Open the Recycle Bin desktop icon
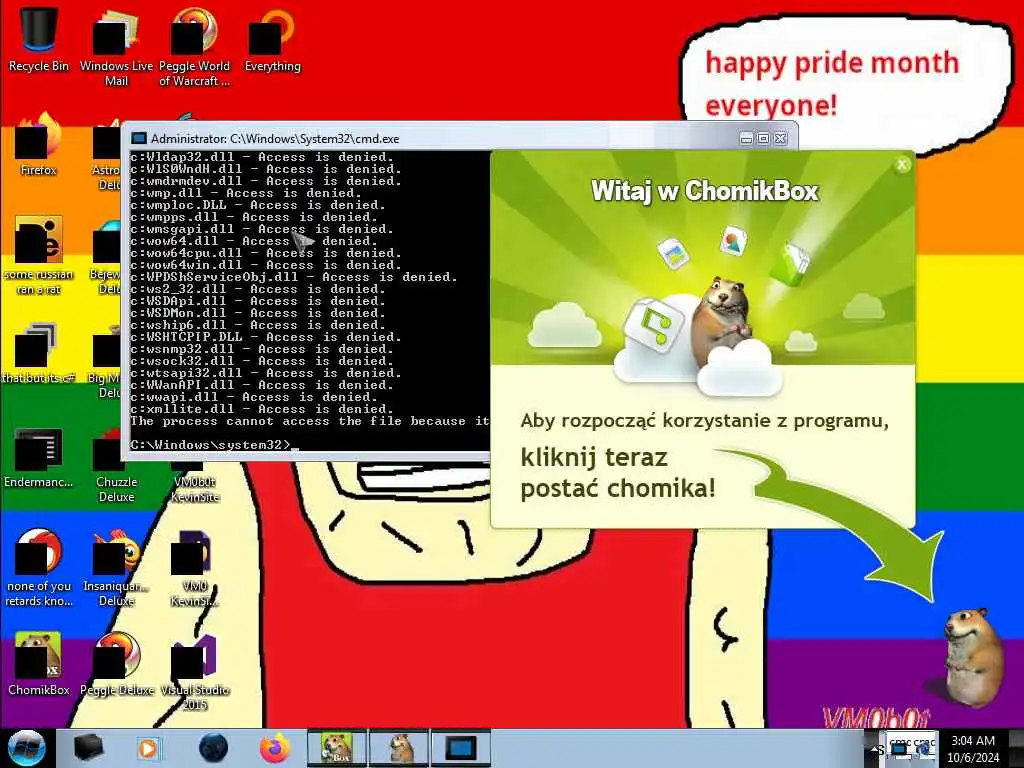This screenshot has height=768, width=1024. pyautogui.click(x=39, y=39)
